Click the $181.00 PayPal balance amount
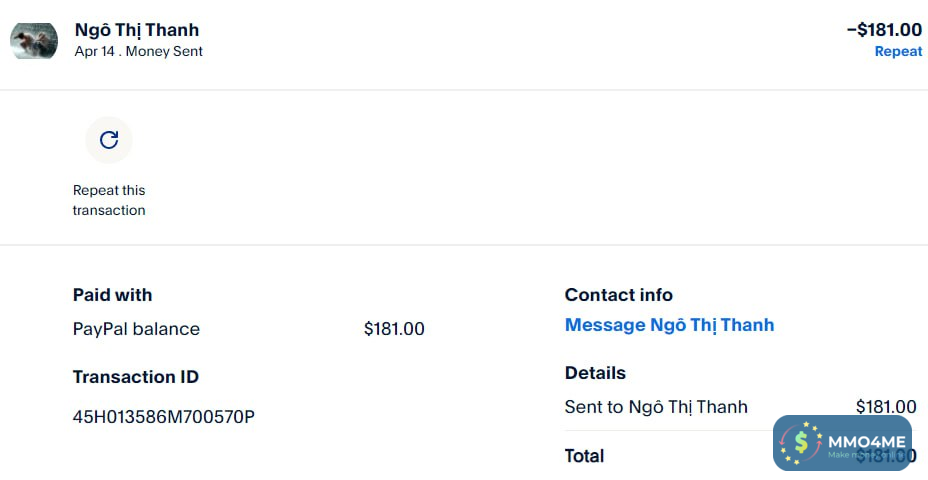The height and width of the screenshot is (480, 928). pos(394,329)
